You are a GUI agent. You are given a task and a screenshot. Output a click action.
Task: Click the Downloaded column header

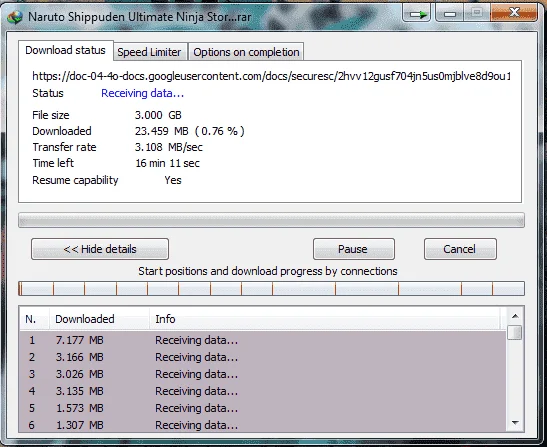(99, 319)
